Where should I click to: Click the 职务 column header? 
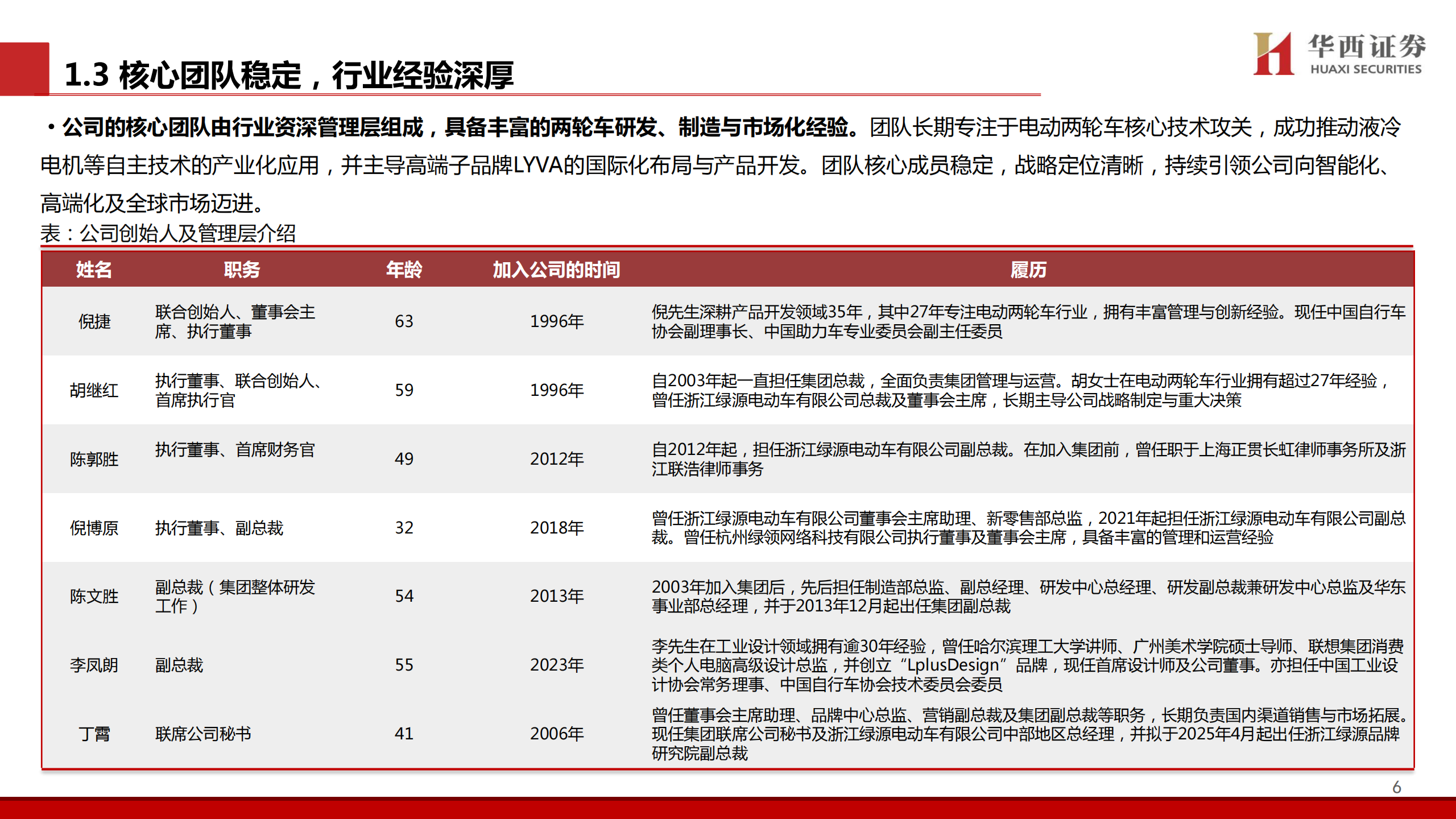[242, 270]
